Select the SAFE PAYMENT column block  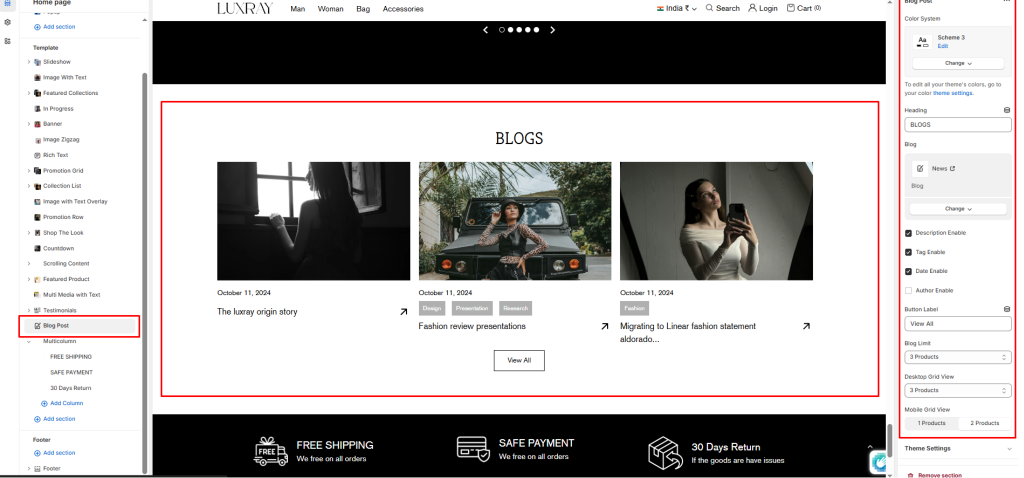click(x=72, y=373)
